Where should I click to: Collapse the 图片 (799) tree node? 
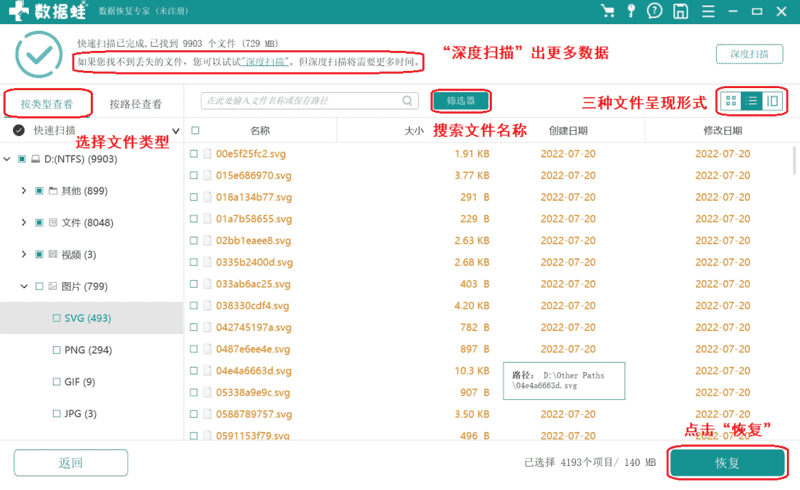click(x=24, y=286)
